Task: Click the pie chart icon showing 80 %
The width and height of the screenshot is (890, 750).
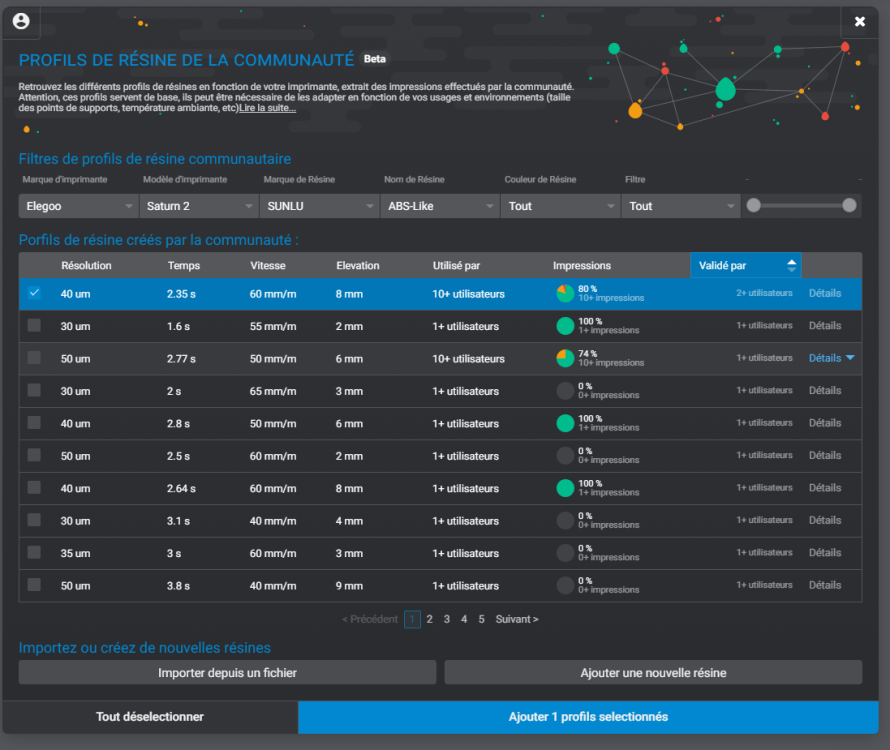Action: pyautogui.click(x=565, y=294)
